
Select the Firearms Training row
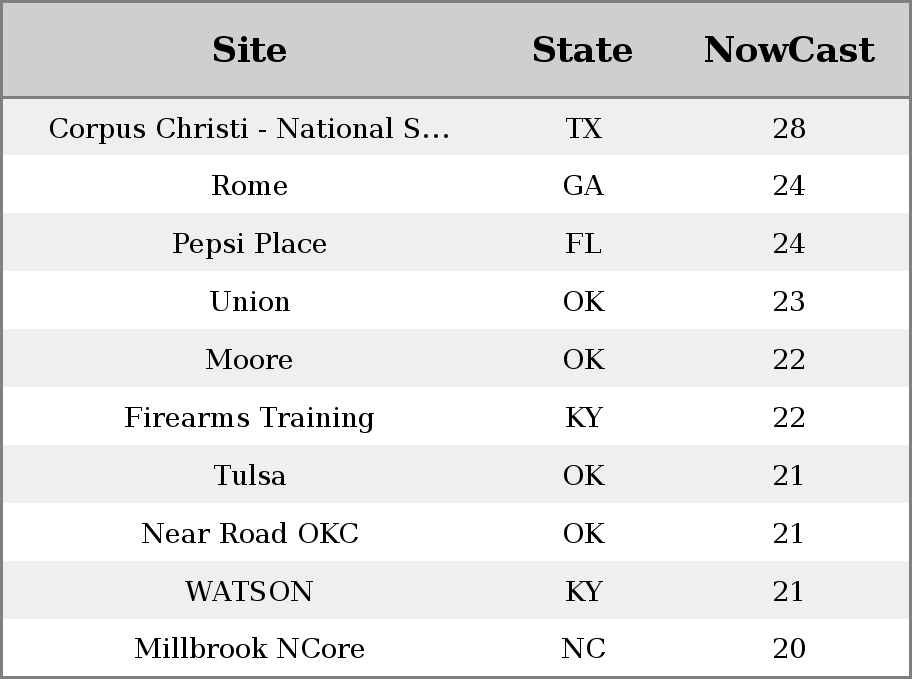[x=456, y=416]
